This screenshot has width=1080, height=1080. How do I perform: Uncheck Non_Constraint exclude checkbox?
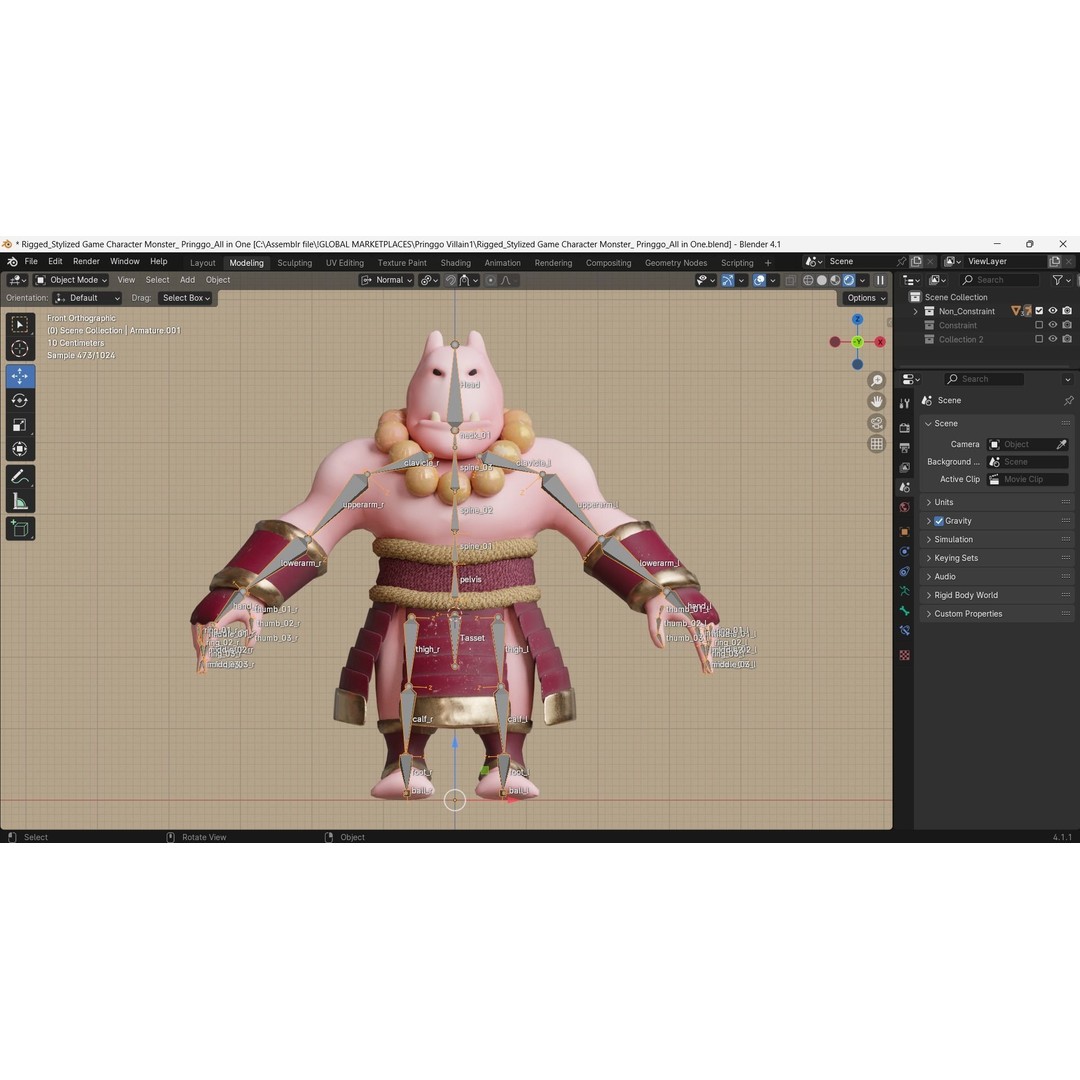pyautogui.click(x=1039, y=311)
